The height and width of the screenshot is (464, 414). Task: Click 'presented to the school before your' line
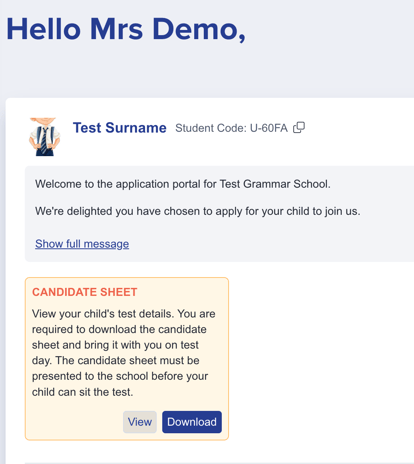(x=120, y=376)
